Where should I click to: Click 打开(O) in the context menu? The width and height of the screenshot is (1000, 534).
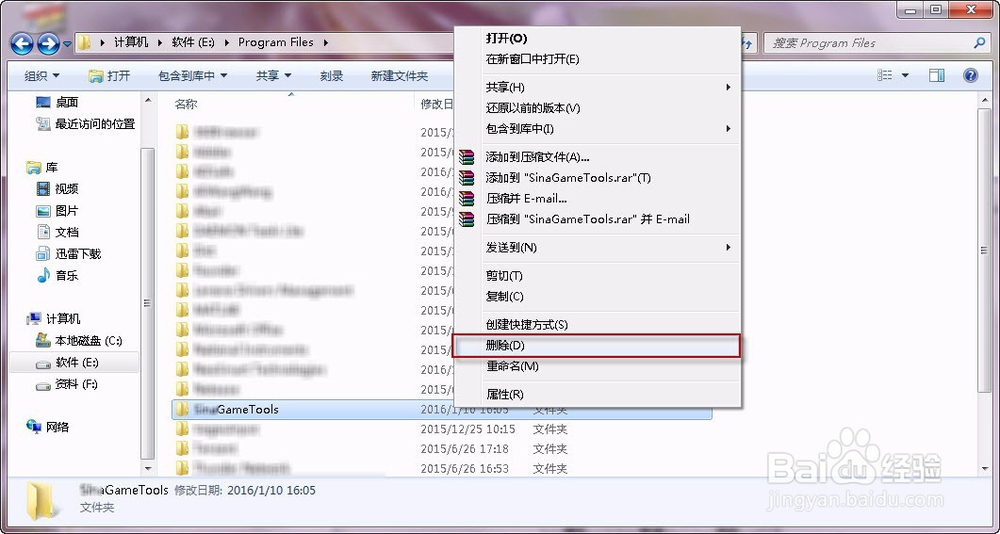pos(597,38)
